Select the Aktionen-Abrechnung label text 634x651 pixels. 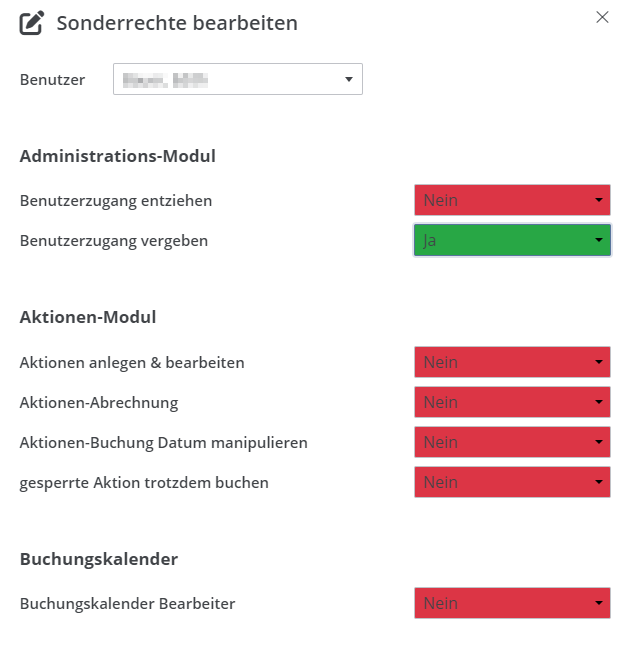[99, 402]
